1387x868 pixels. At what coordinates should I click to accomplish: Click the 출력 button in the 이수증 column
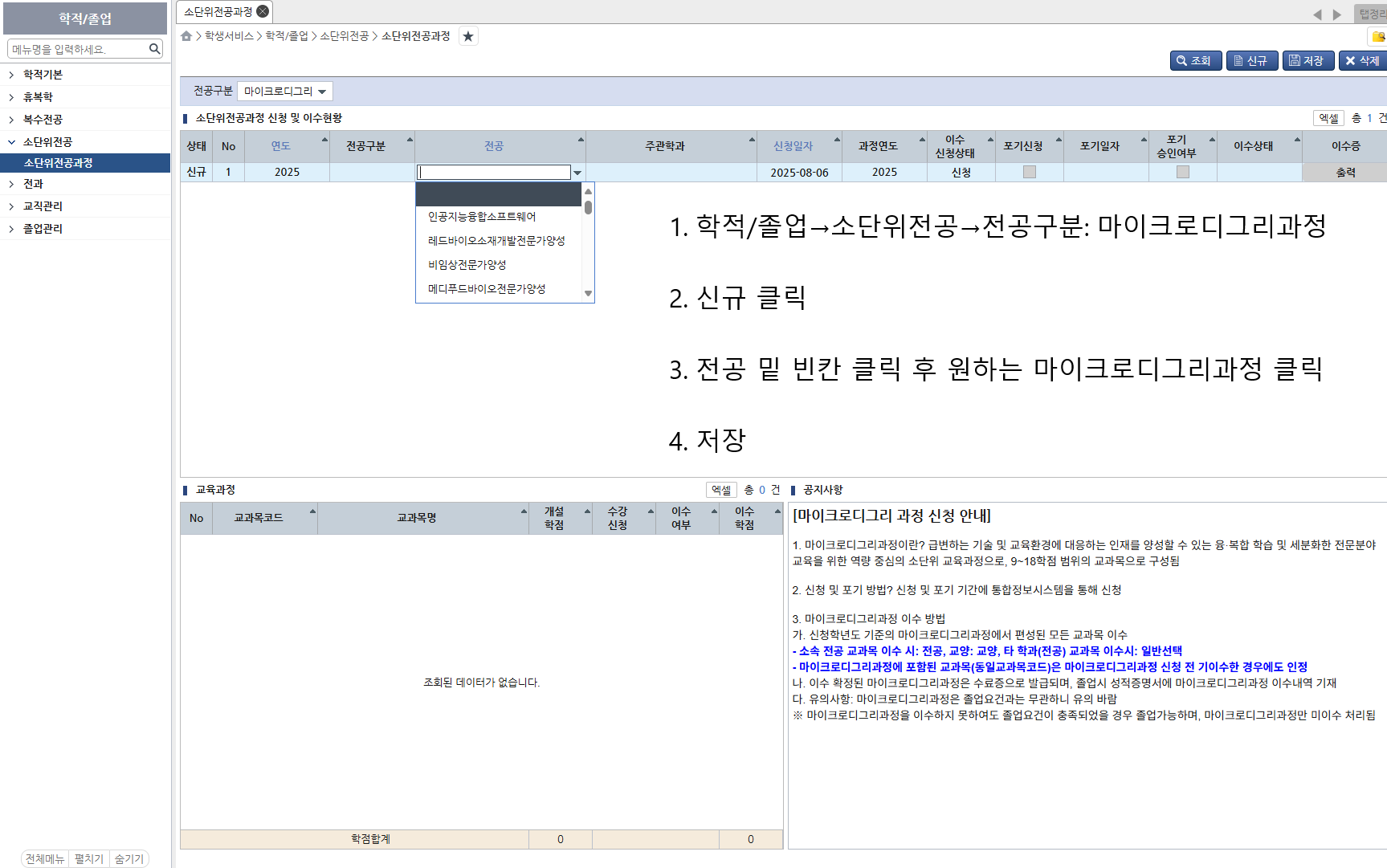point(1345,172)
